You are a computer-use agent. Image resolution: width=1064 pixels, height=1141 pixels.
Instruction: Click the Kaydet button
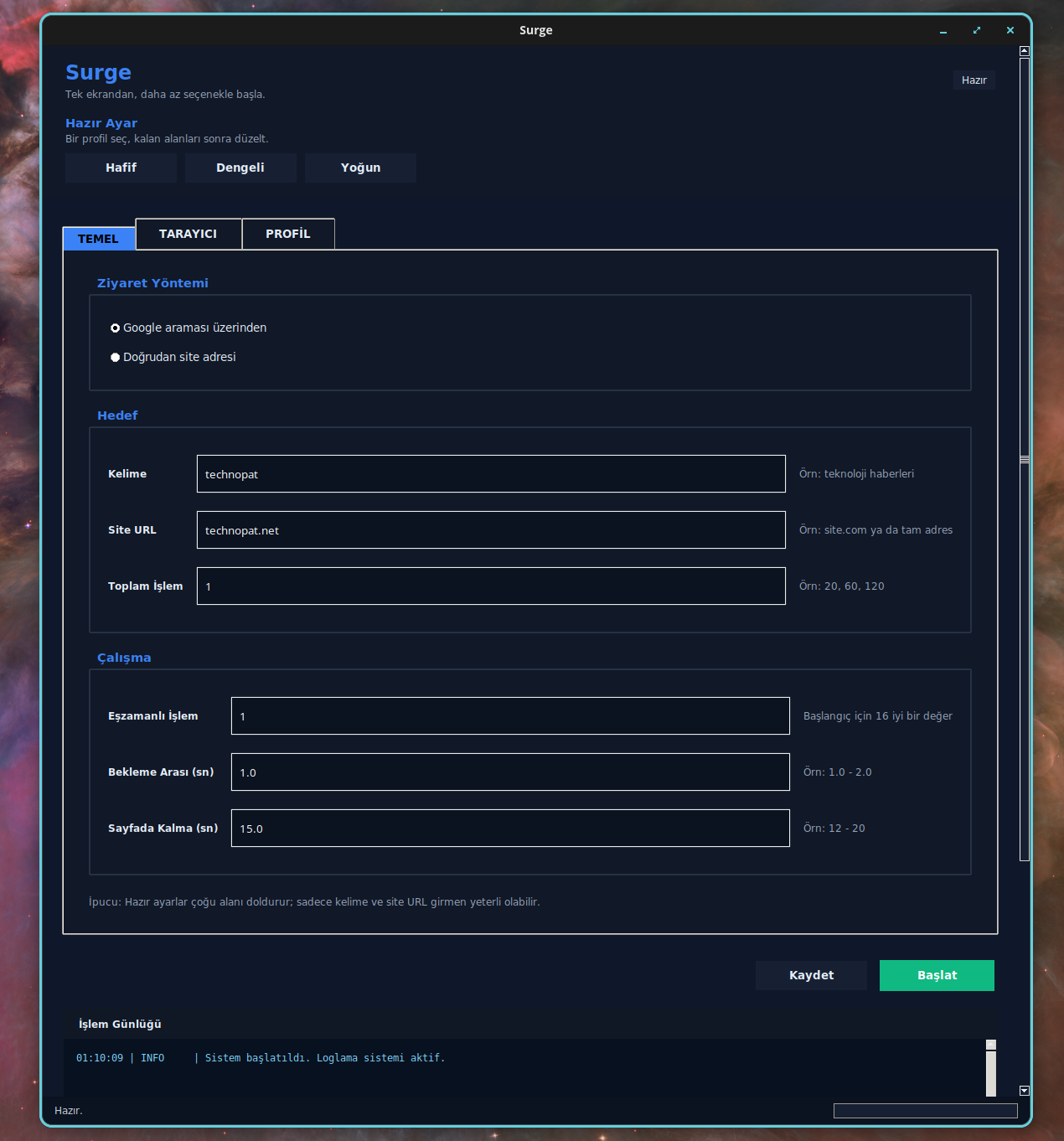(811, 975)
